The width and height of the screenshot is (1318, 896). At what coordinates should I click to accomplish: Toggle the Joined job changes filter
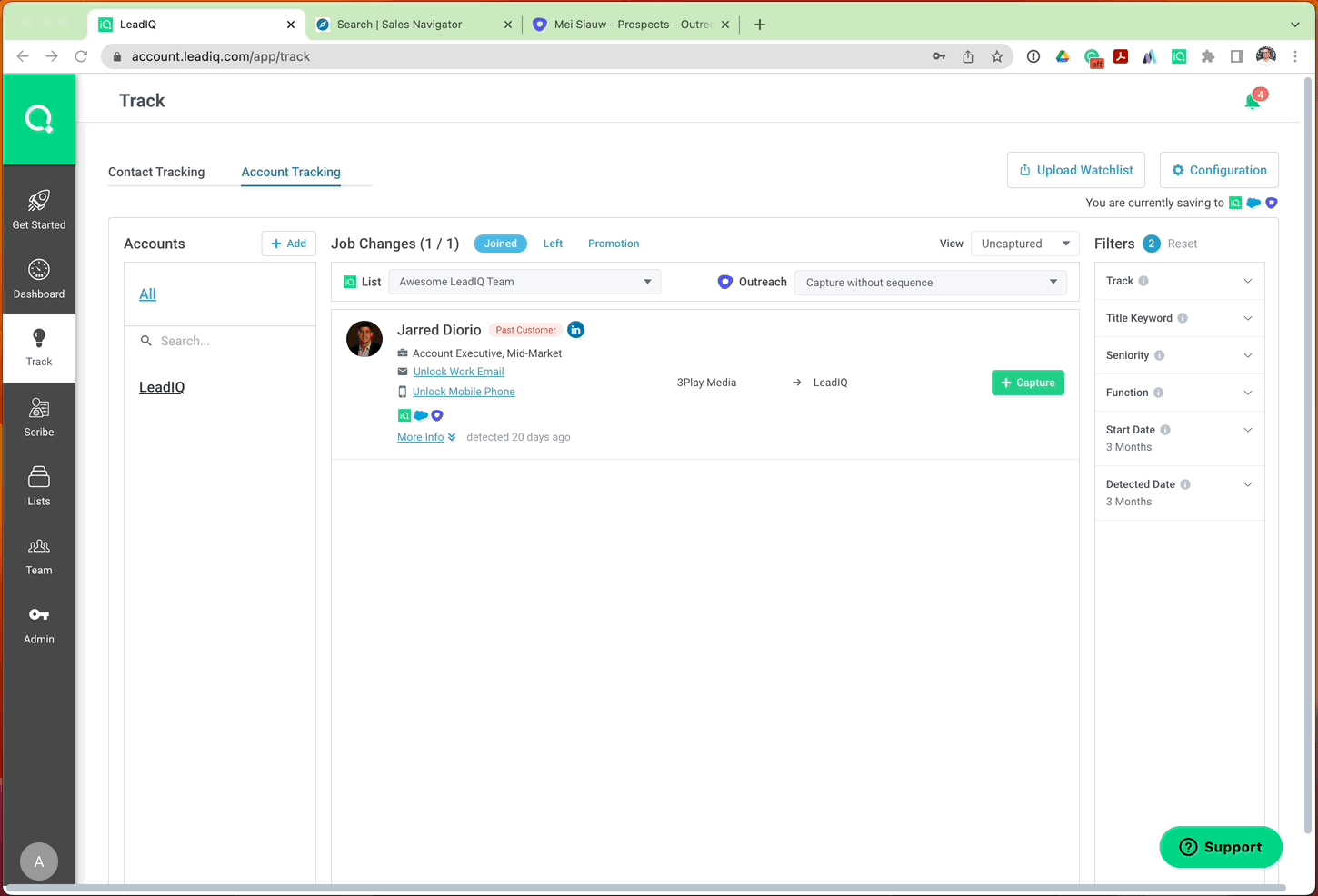pyautogui.click(x=500, y=244)
